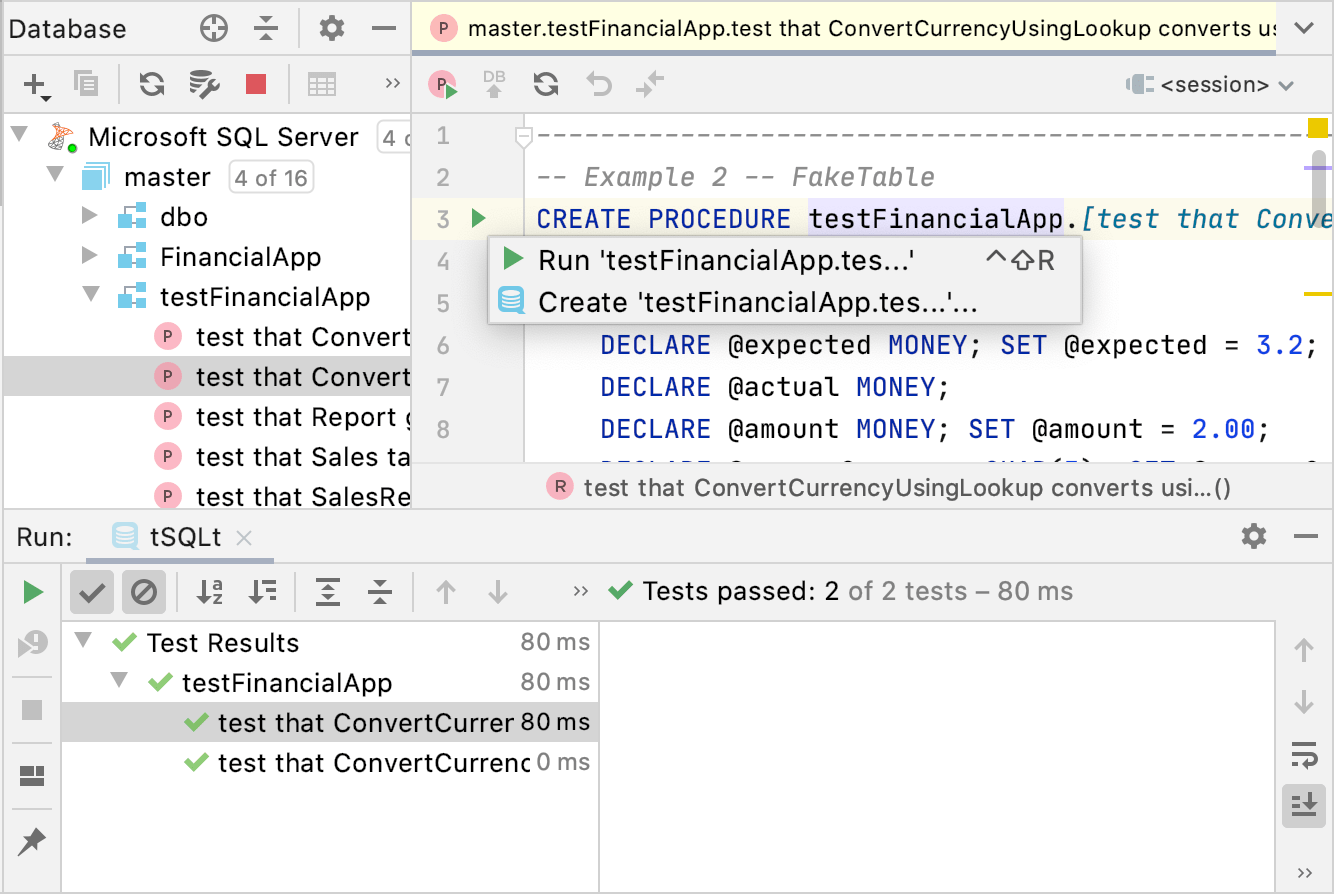
Task: Run all tests again with the green play icon
Action: [x=33, y=592]
